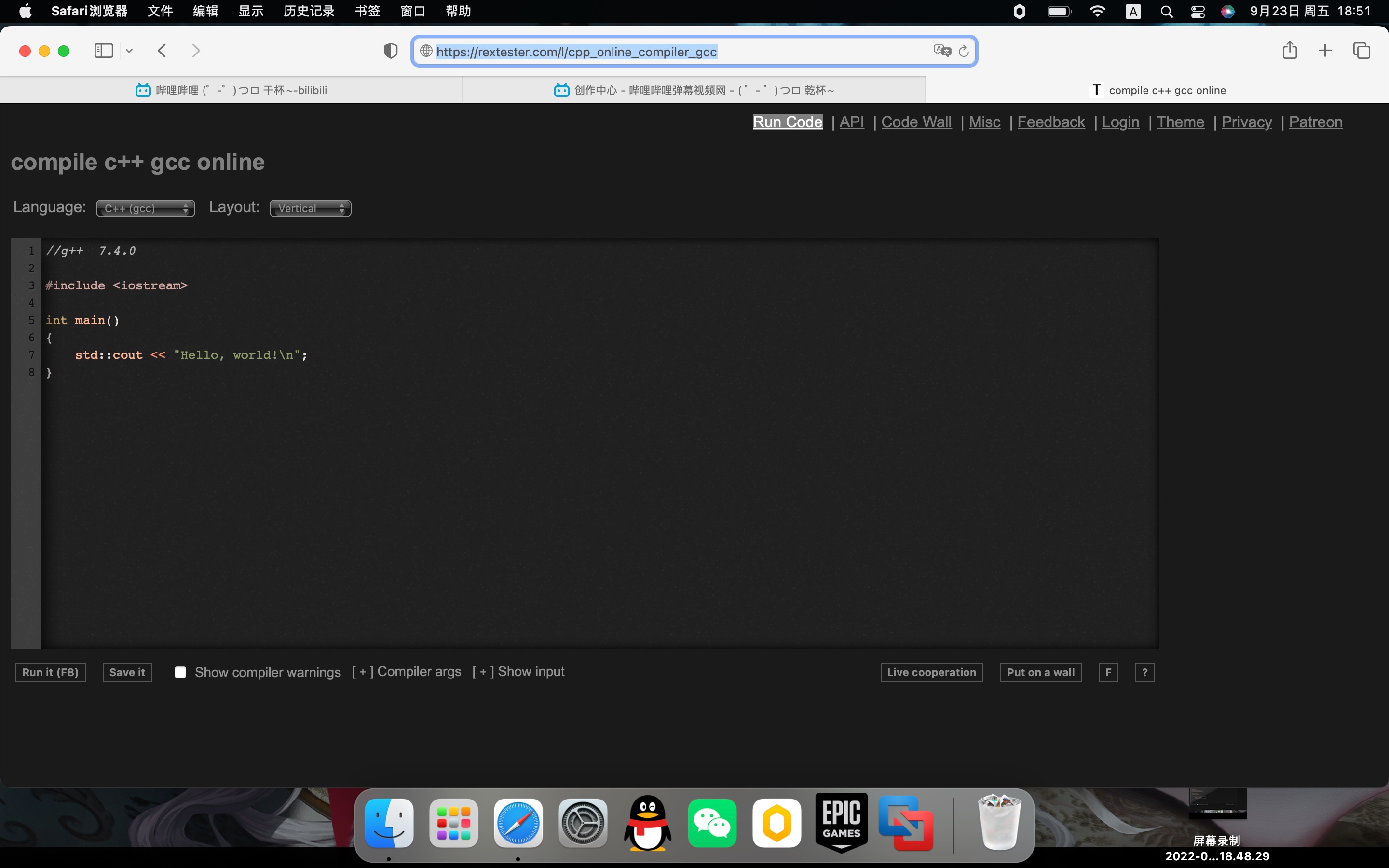Click the Theme menu item
The height and width of the screenshot is (868, 1389).
click(1180, 122)
